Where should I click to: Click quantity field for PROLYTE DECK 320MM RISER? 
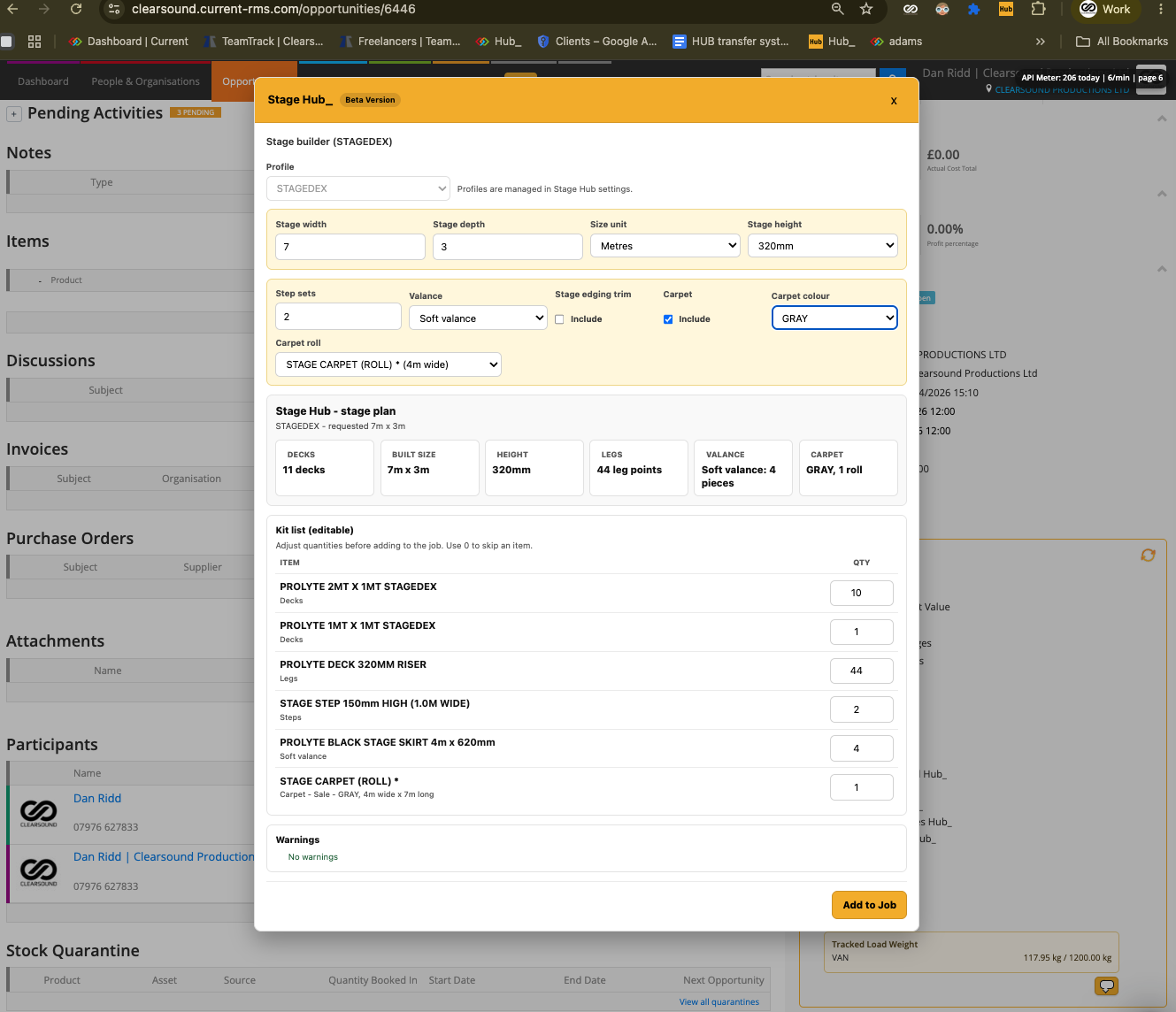click(x=862, y=671)
